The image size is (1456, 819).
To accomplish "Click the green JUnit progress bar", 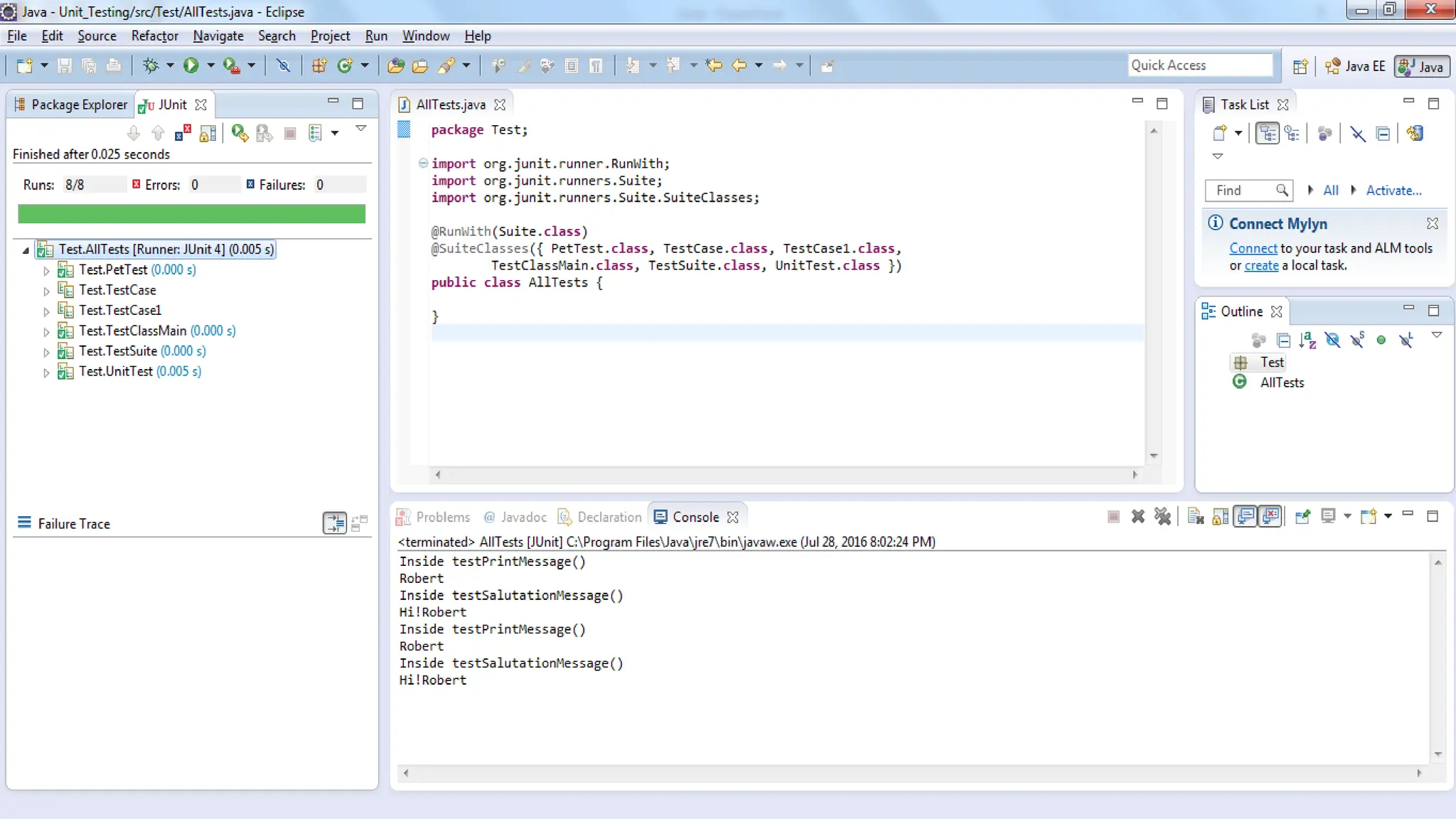I will point(191,214).
